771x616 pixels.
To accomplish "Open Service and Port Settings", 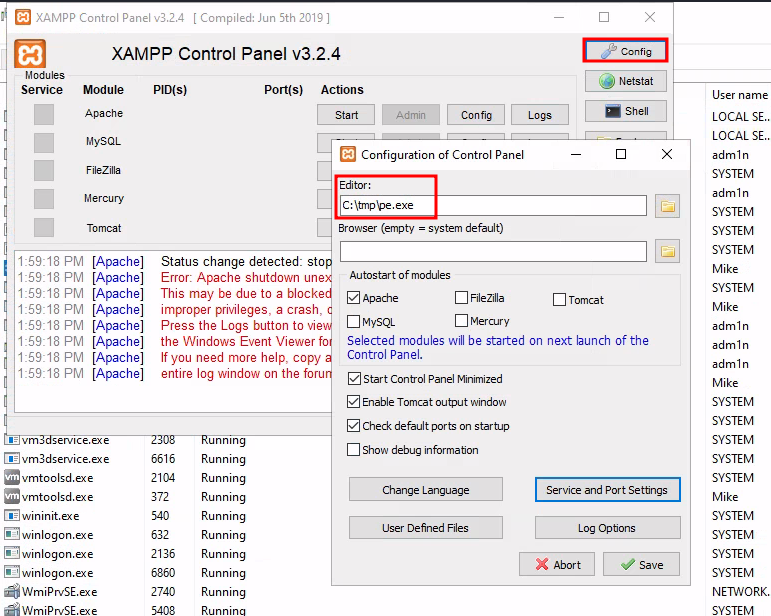I will [607, 490].
